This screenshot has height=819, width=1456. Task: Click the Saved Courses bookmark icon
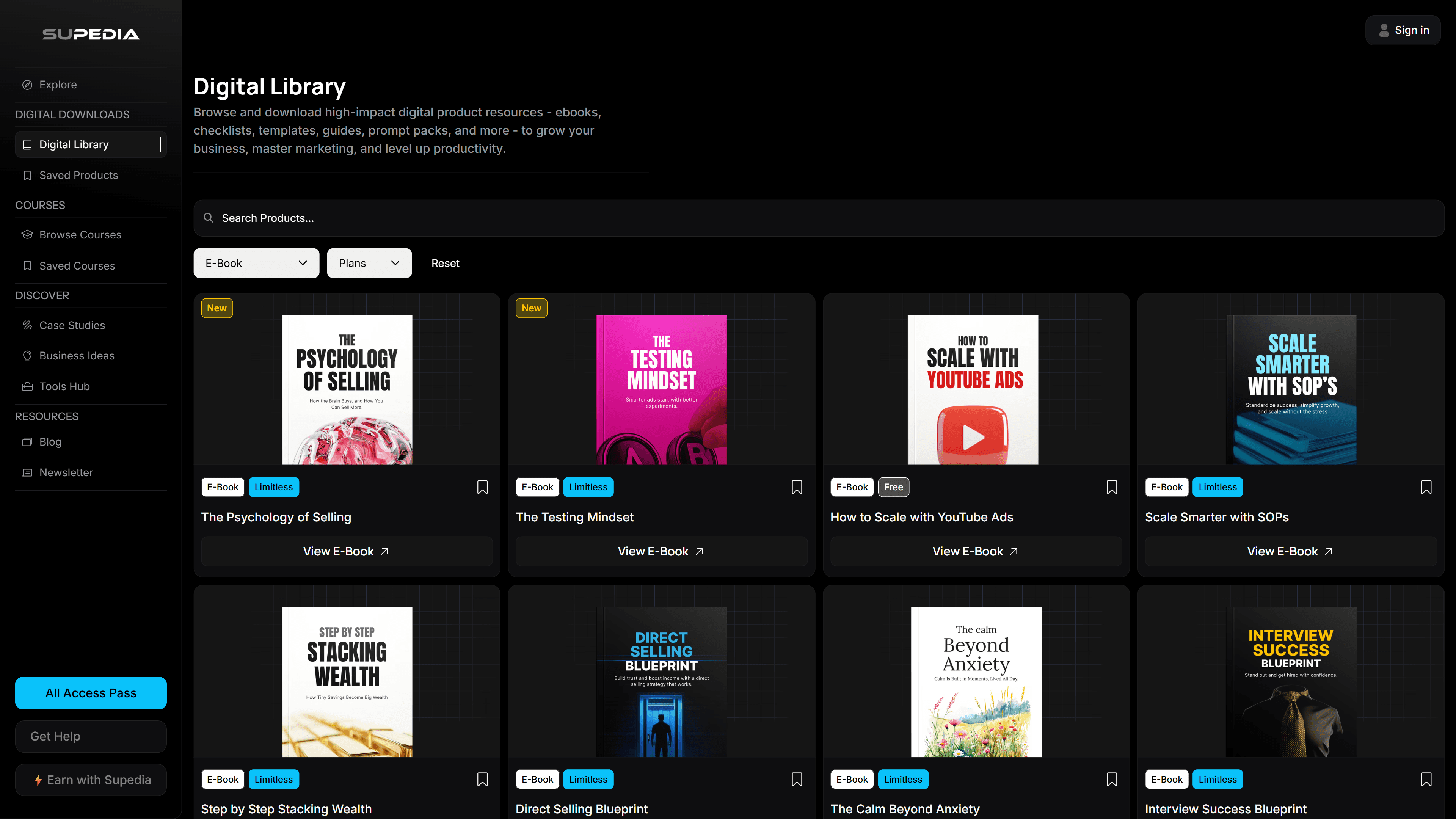27,266
